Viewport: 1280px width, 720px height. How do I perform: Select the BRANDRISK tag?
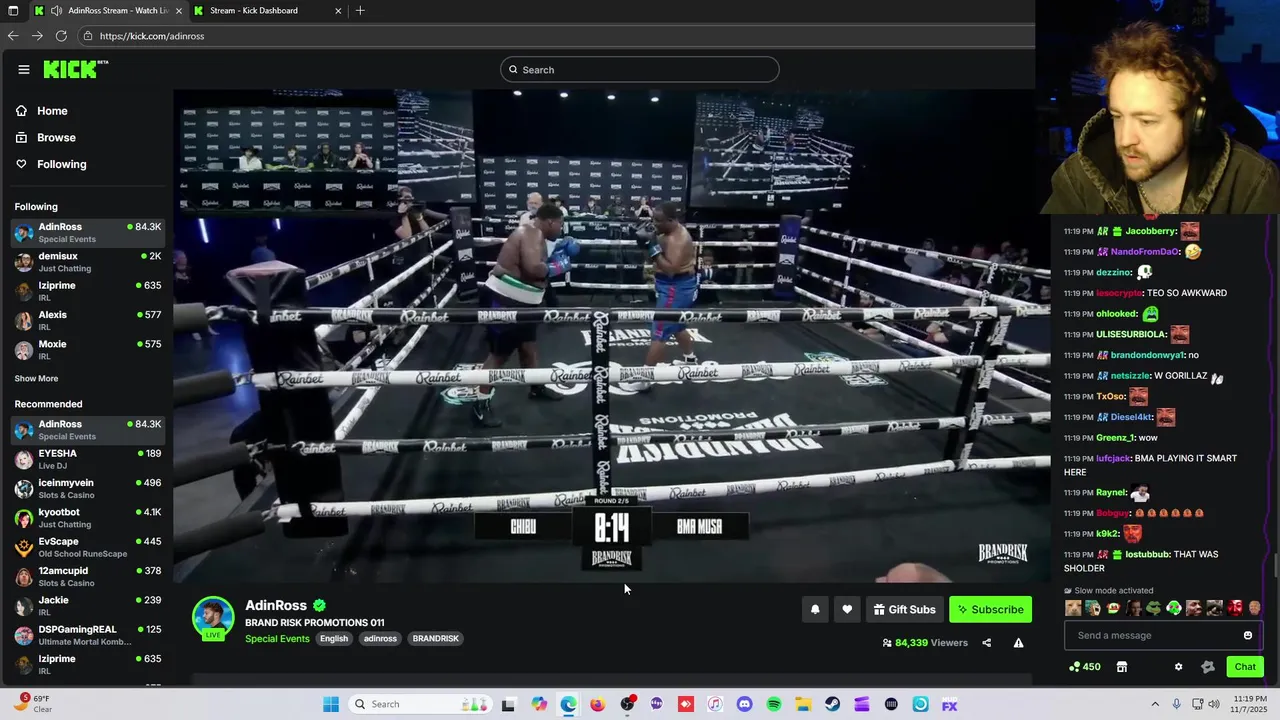435,639
